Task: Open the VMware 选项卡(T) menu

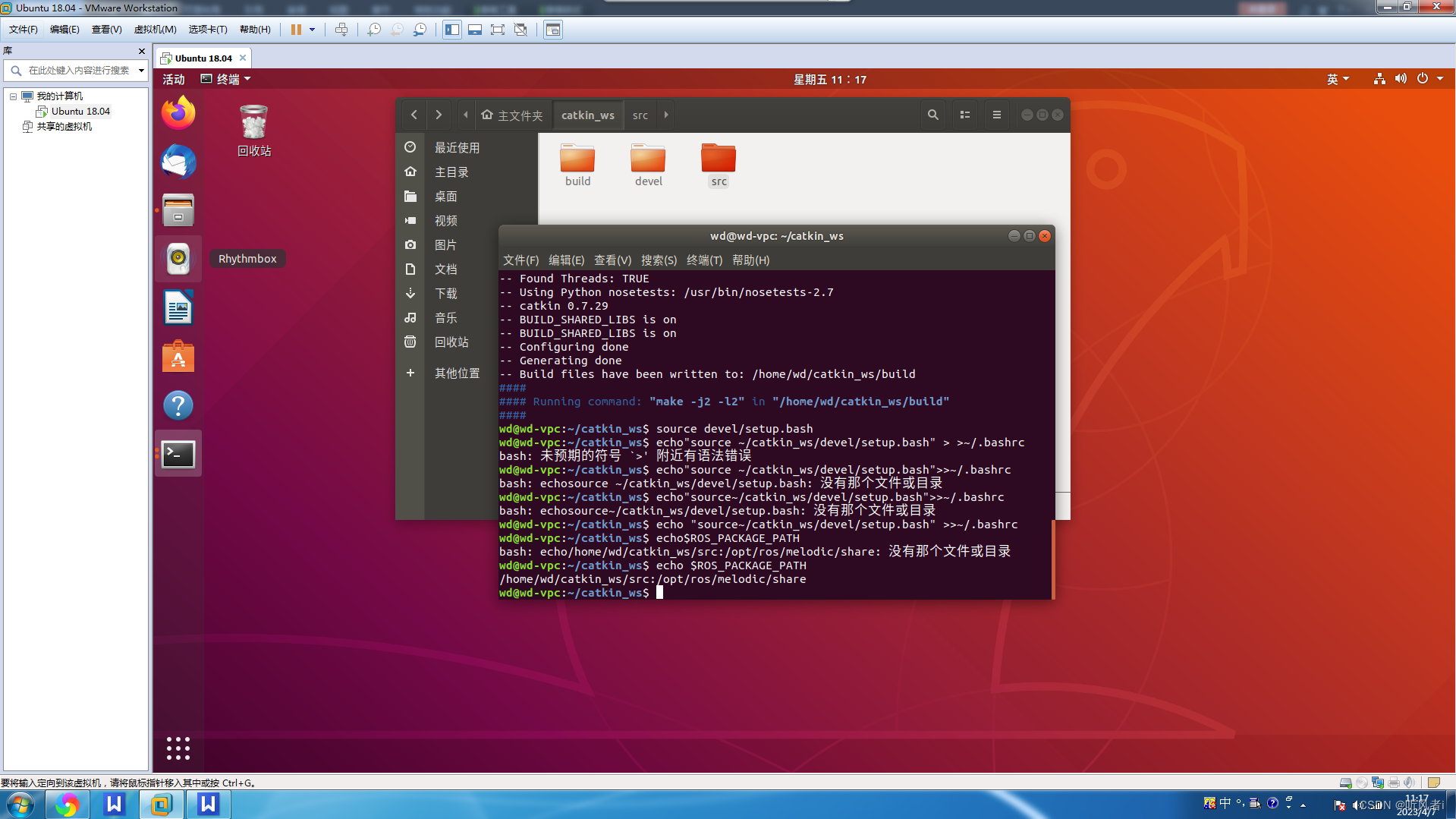Action: click(x=208, y=30)
